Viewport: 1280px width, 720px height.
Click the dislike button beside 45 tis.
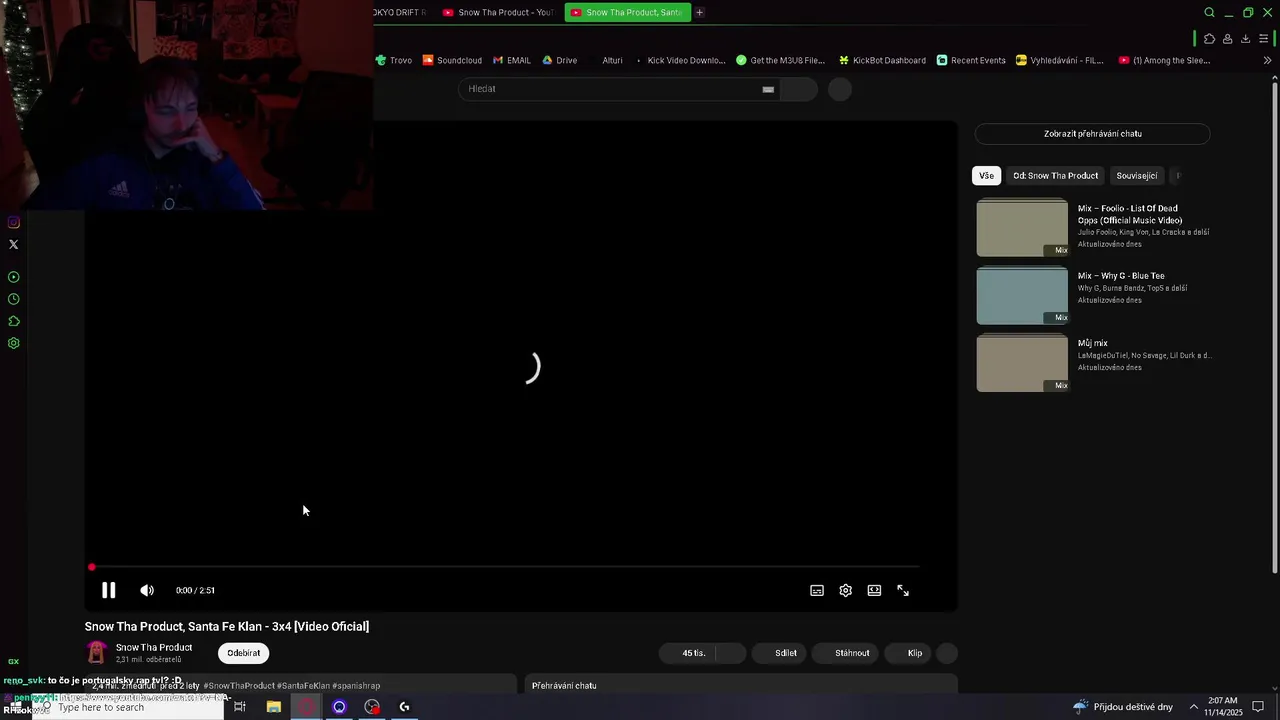pyautogui.click(x=731, y=653)
